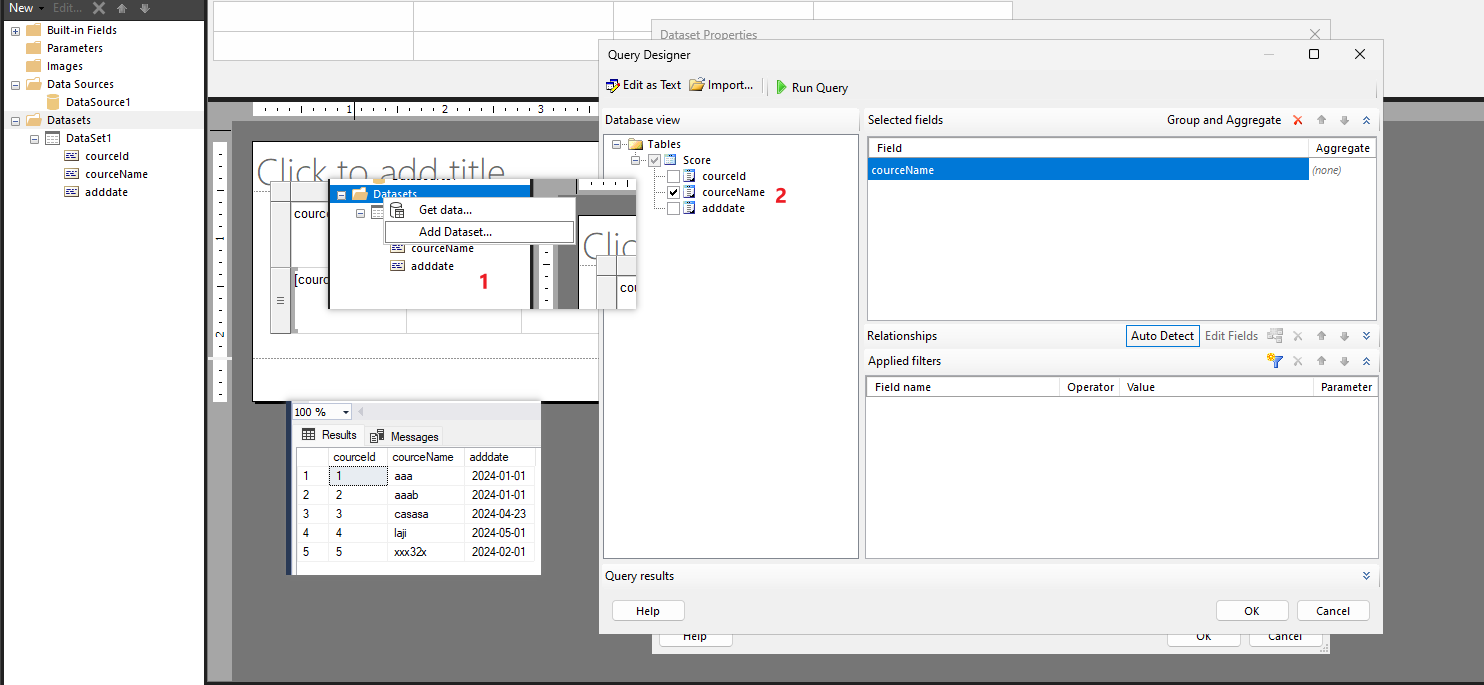Collapse the Selected fields section chevron
The width and height of the screenshot is (1484, 685).
point(1366,120)
